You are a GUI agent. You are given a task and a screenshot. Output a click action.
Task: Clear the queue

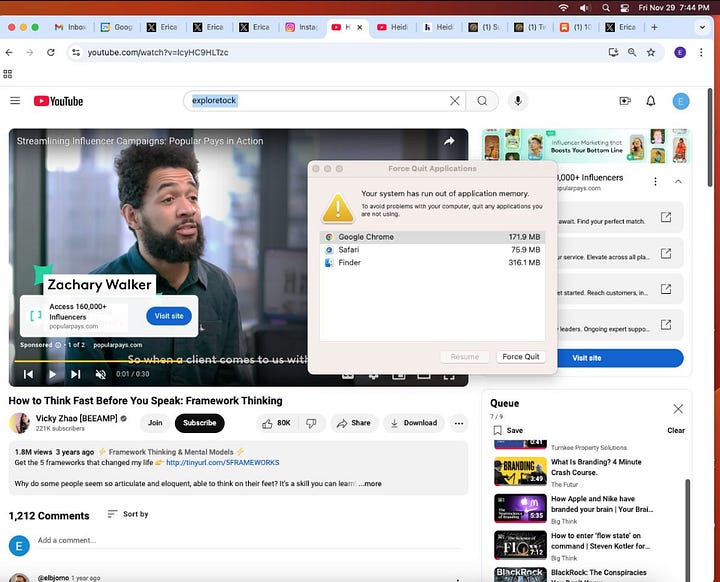coord(675,430)
